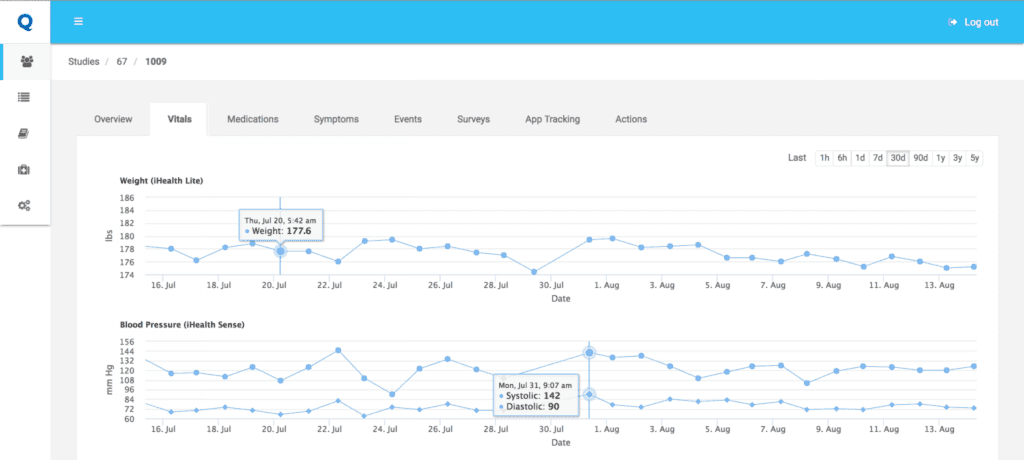Click the 'Weight: 177.6' tooltip text
This screenshot has height=460, width=1024.
pyautogui.click(x=283, y=231)
